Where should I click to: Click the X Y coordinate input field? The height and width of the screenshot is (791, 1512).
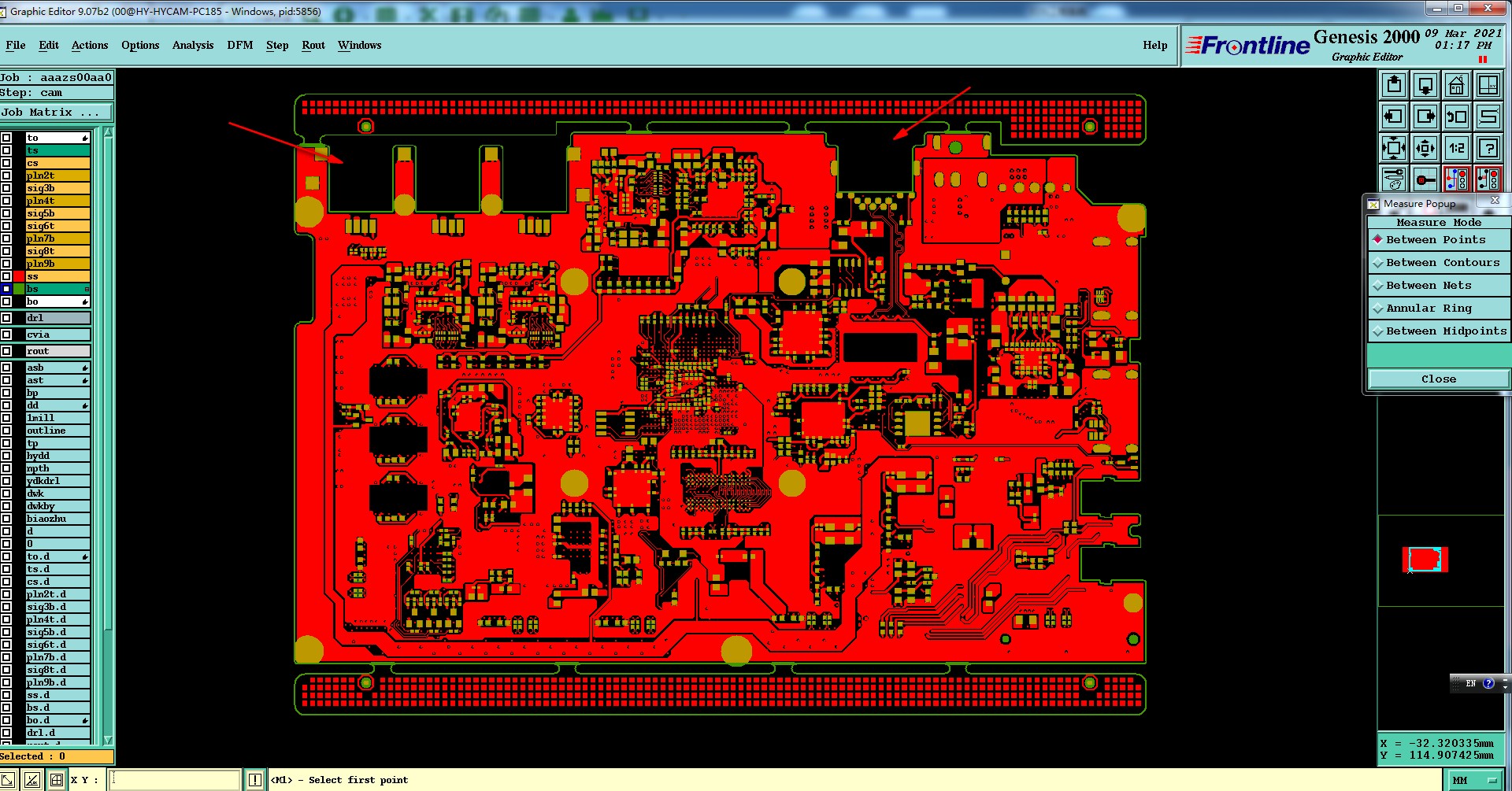coord(175,780)
